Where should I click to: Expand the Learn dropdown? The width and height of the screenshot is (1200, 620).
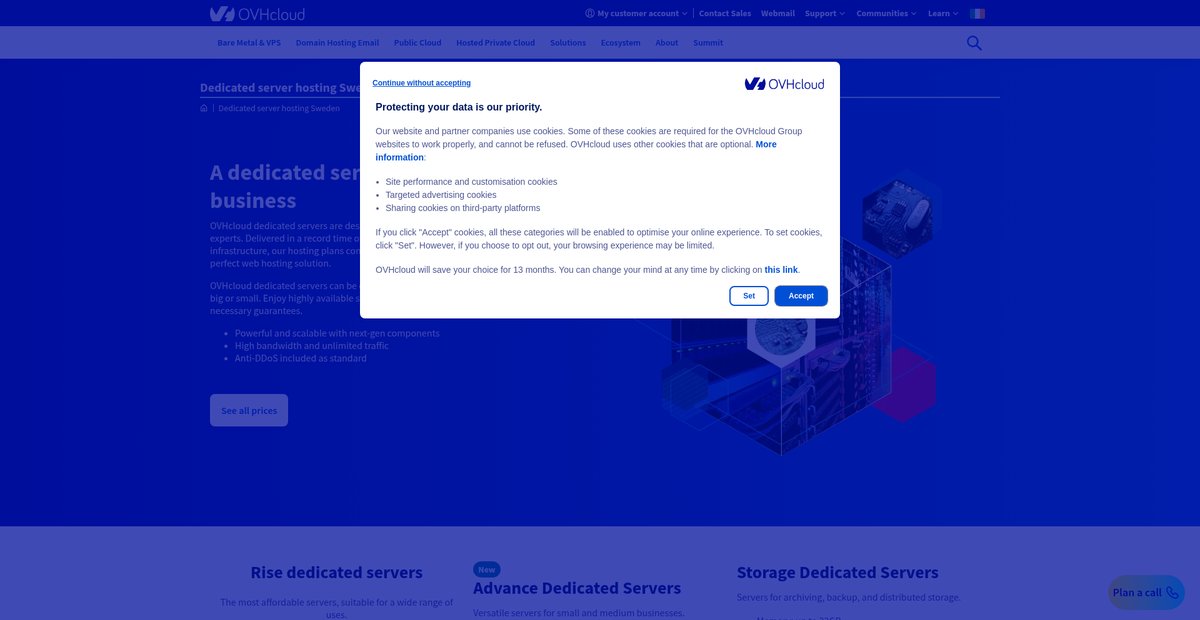943,14
